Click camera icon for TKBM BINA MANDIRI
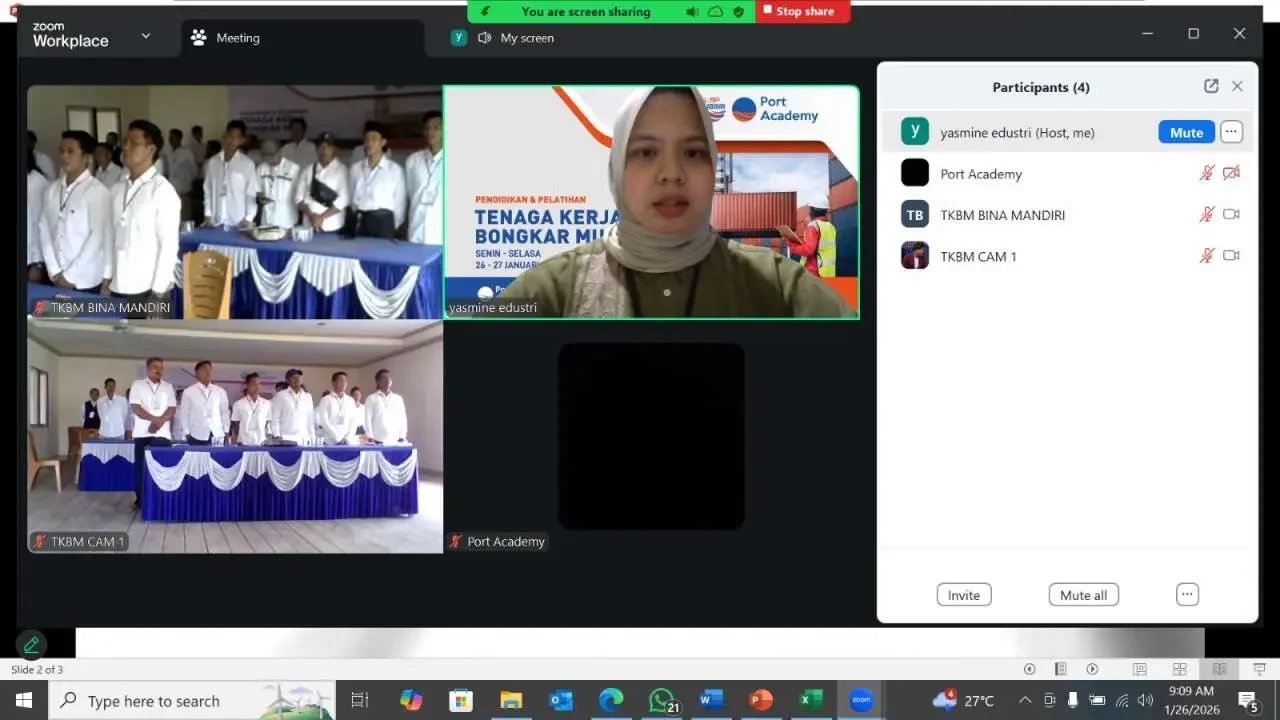This screenshot has width=1280, height=720. 1231,214
